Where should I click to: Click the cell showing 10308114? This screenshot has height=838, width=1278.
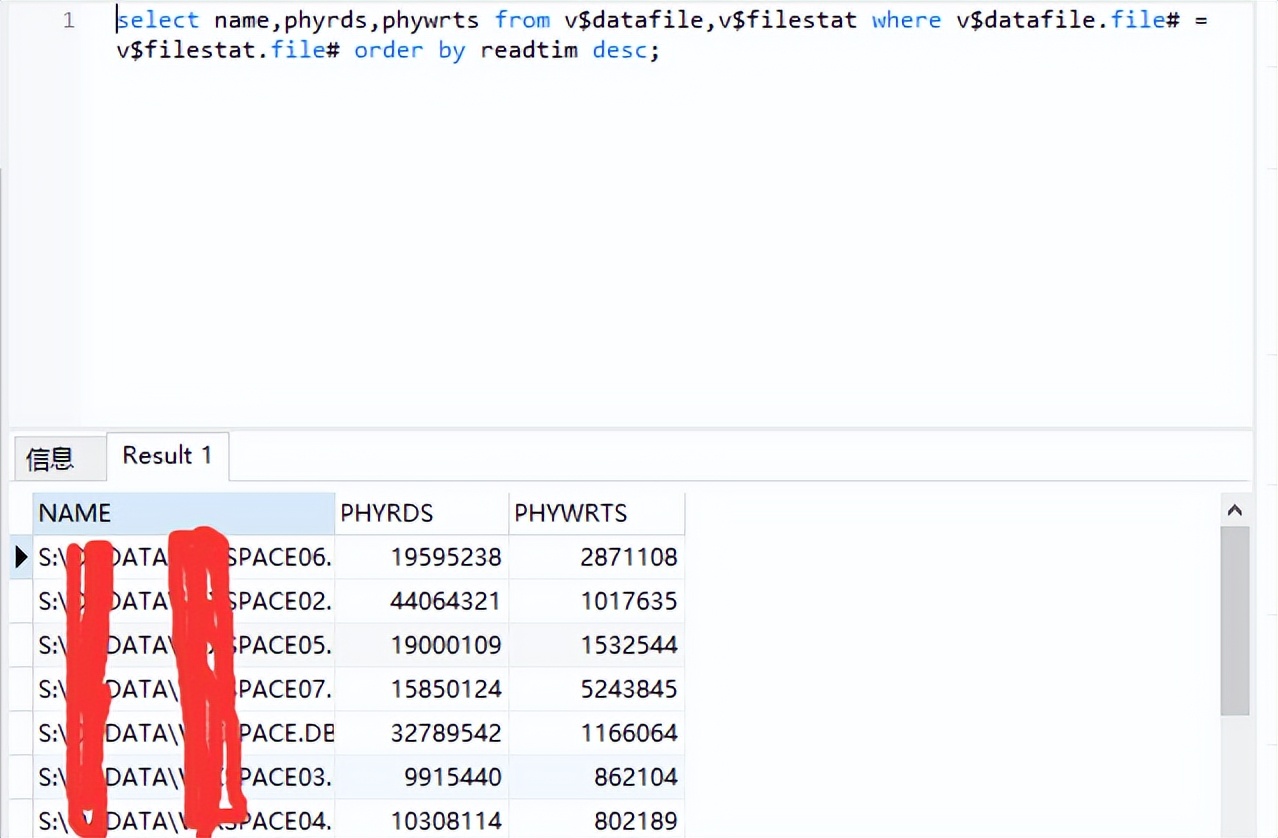click(421, 821)
